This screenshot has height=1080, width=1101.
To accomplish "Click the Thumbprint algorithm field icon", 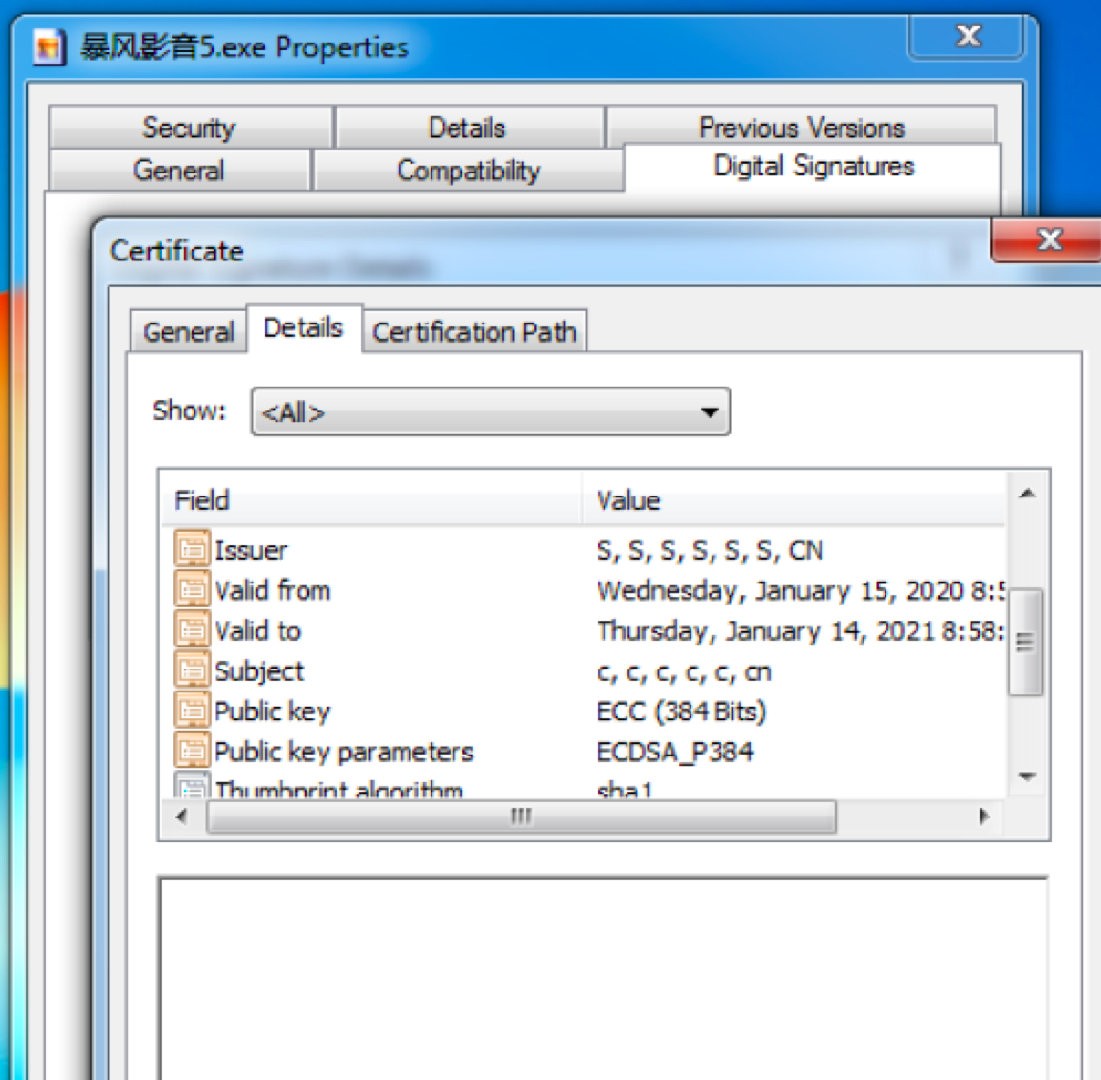I will pos(191,787).
